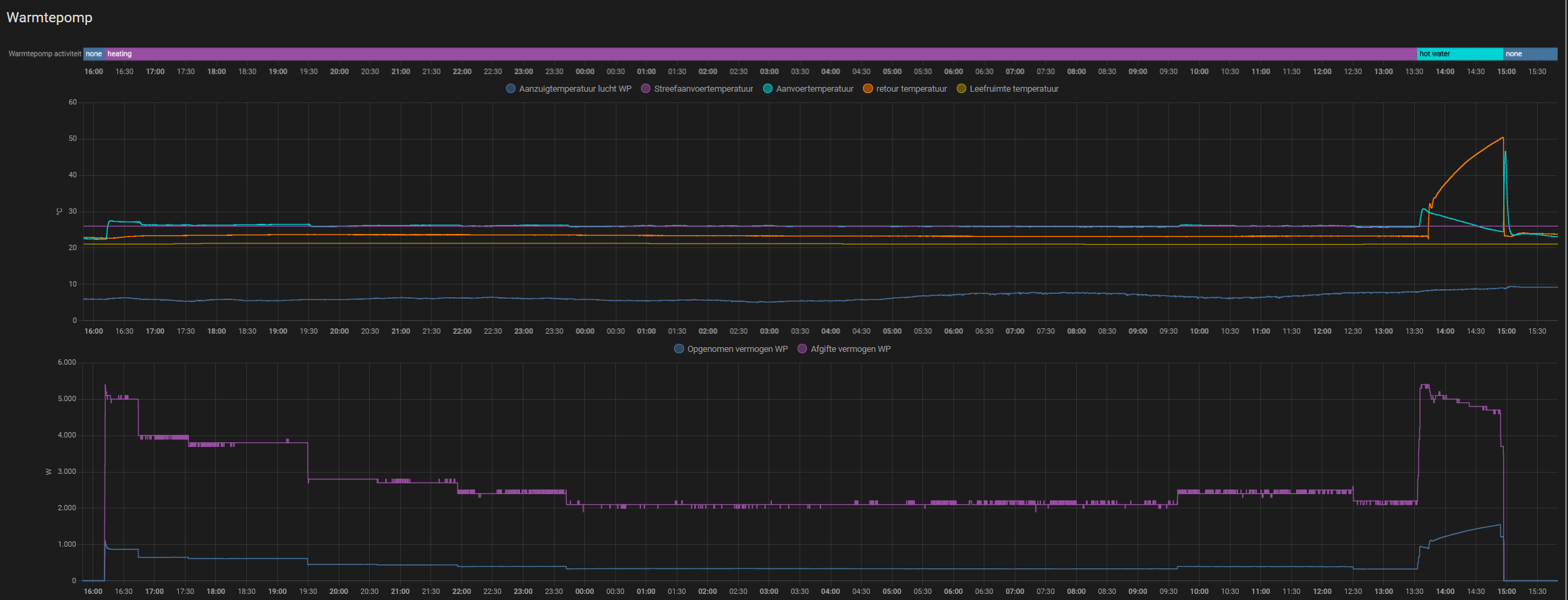
Task: Click the first none segment before heating
Action: tap(94, 54)
